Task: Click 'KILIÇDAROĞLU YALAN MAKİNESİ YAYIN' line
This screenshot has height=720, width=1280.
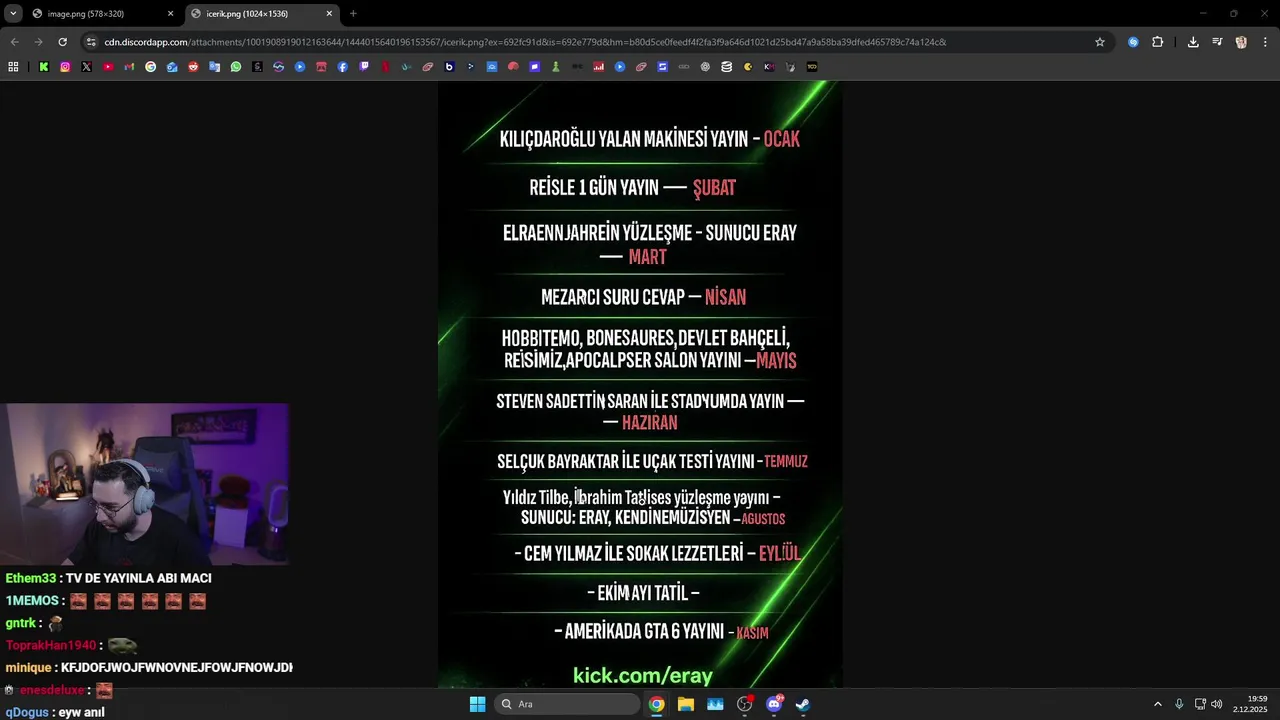Action: coord(624,139)
